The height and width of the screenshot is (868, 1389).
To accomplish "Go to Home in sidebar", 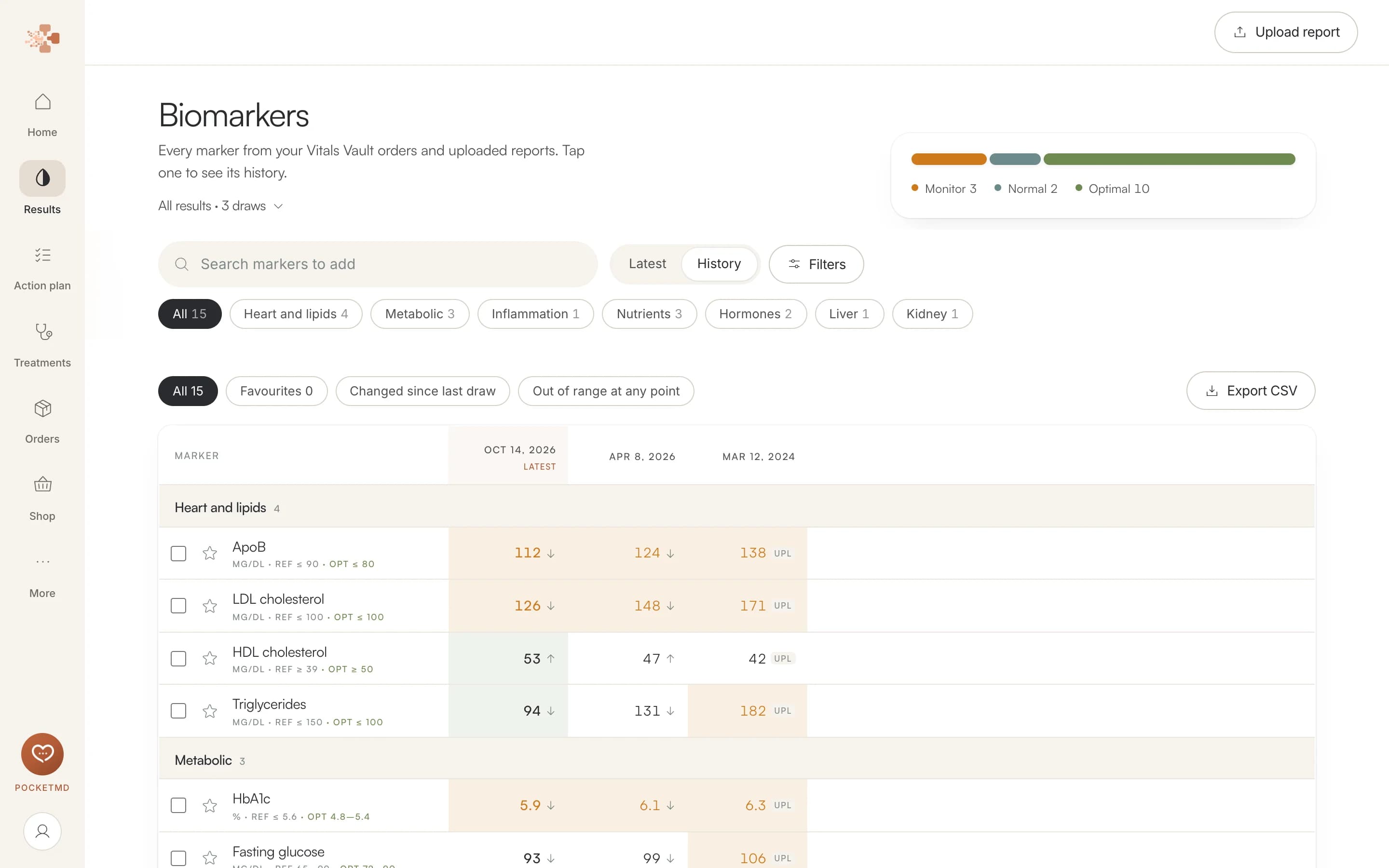I will coord(42,115).
